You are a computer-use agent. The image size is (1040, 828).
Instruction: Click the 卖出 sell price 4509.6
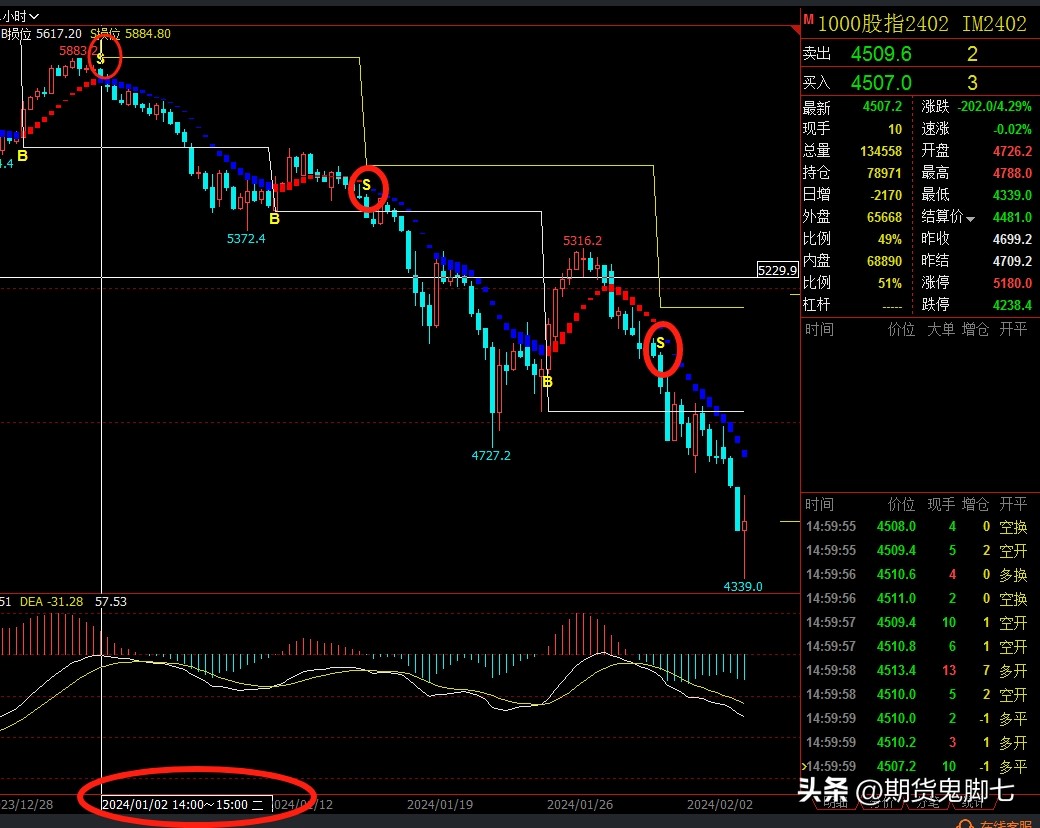(x=880, y=54)
